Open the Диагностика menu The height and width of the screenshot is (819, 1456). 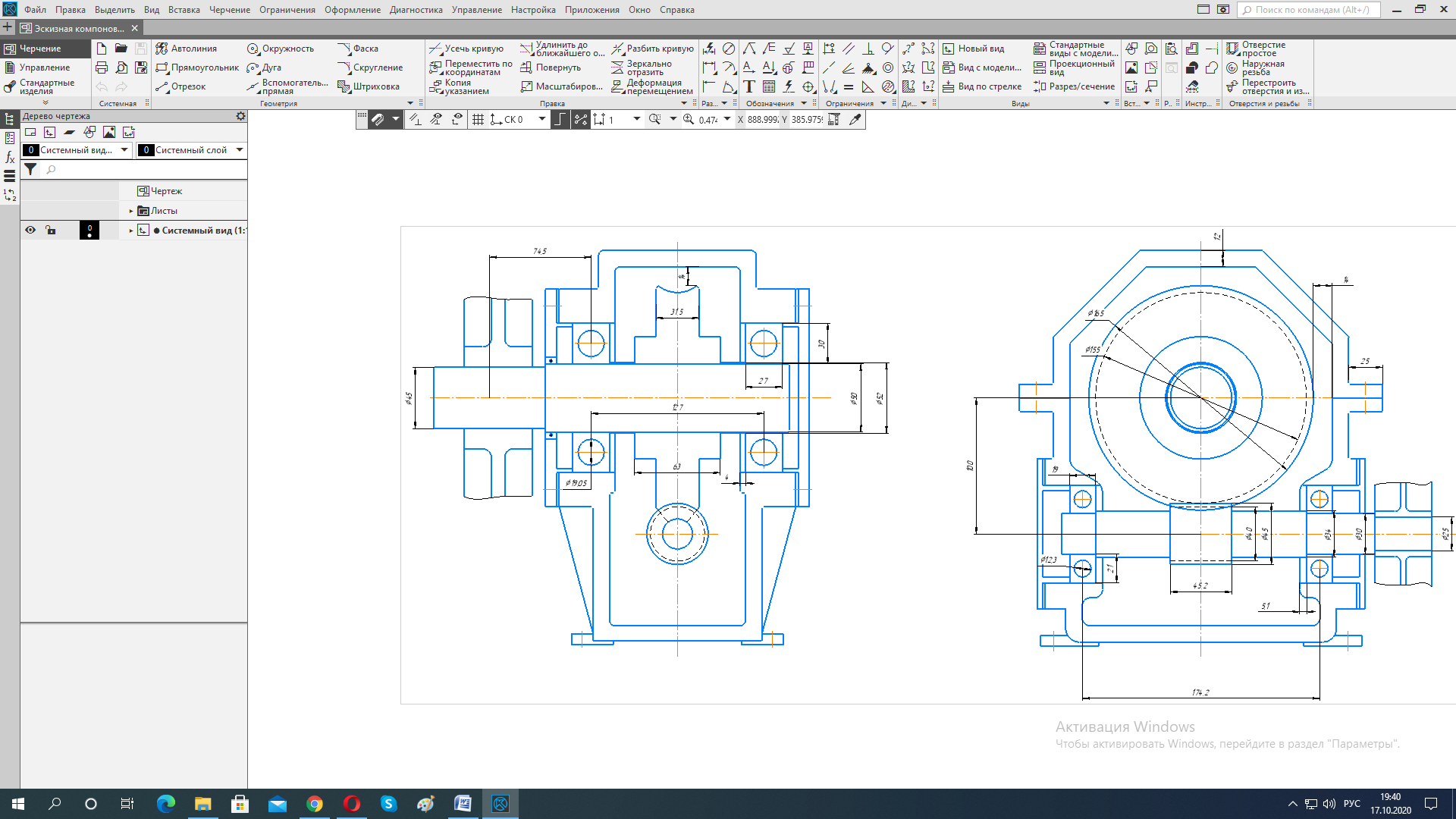(x=416, y=10)
